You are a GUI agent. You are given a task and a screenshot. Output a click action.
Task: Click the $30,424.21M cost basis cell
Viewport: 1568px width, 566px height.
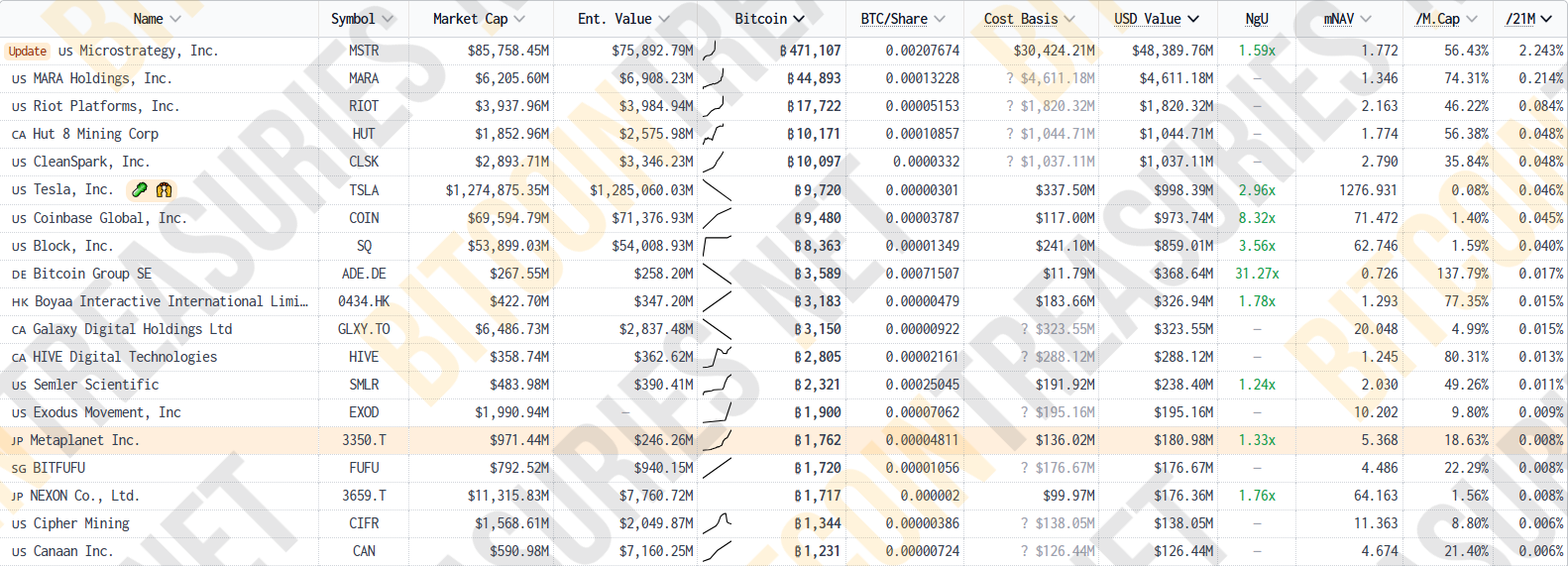[1055, 51]
